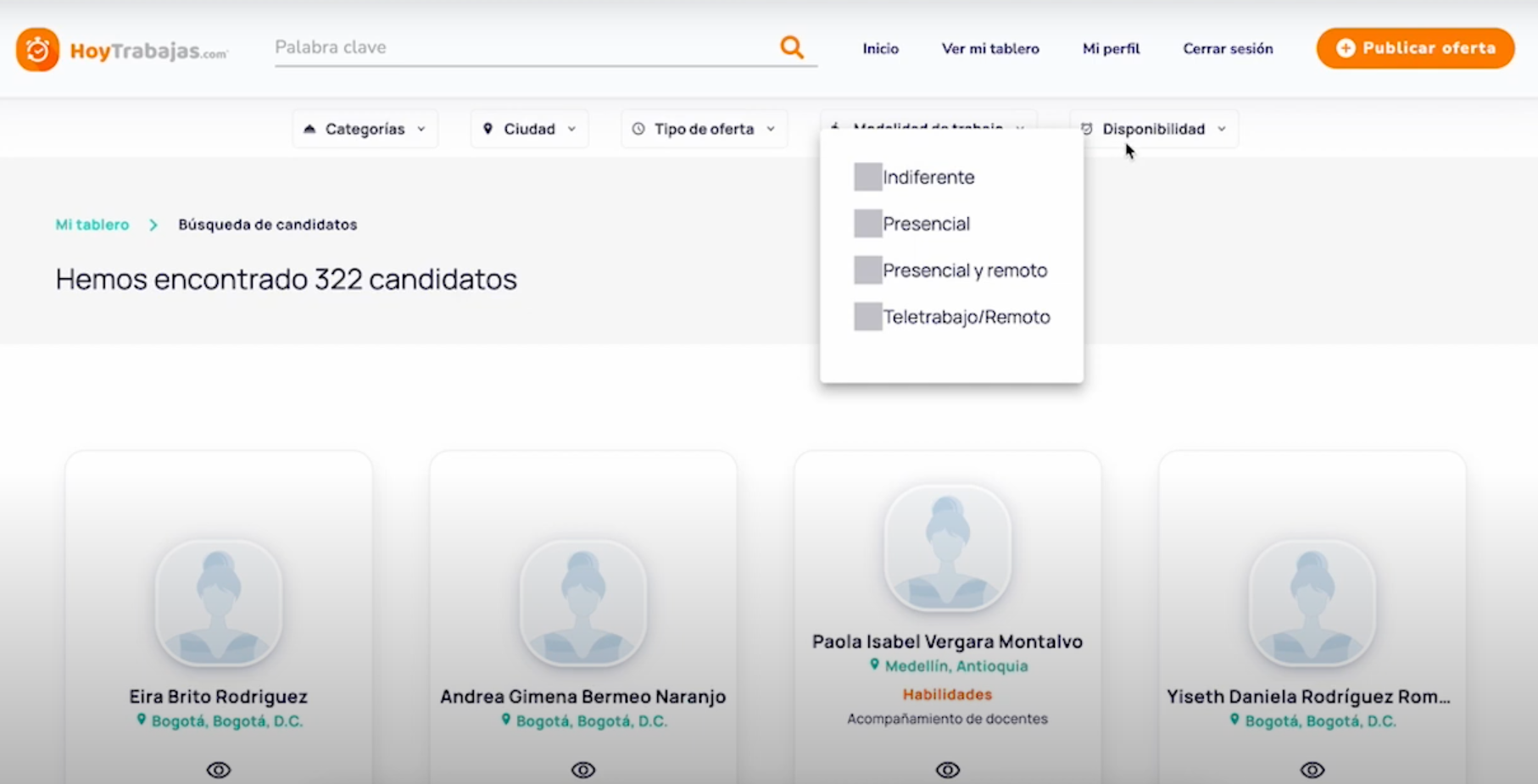The image size is (1538, 784).
Task: Click the plus icon in Publicar oferta
Action: (x=1346, y=48)
